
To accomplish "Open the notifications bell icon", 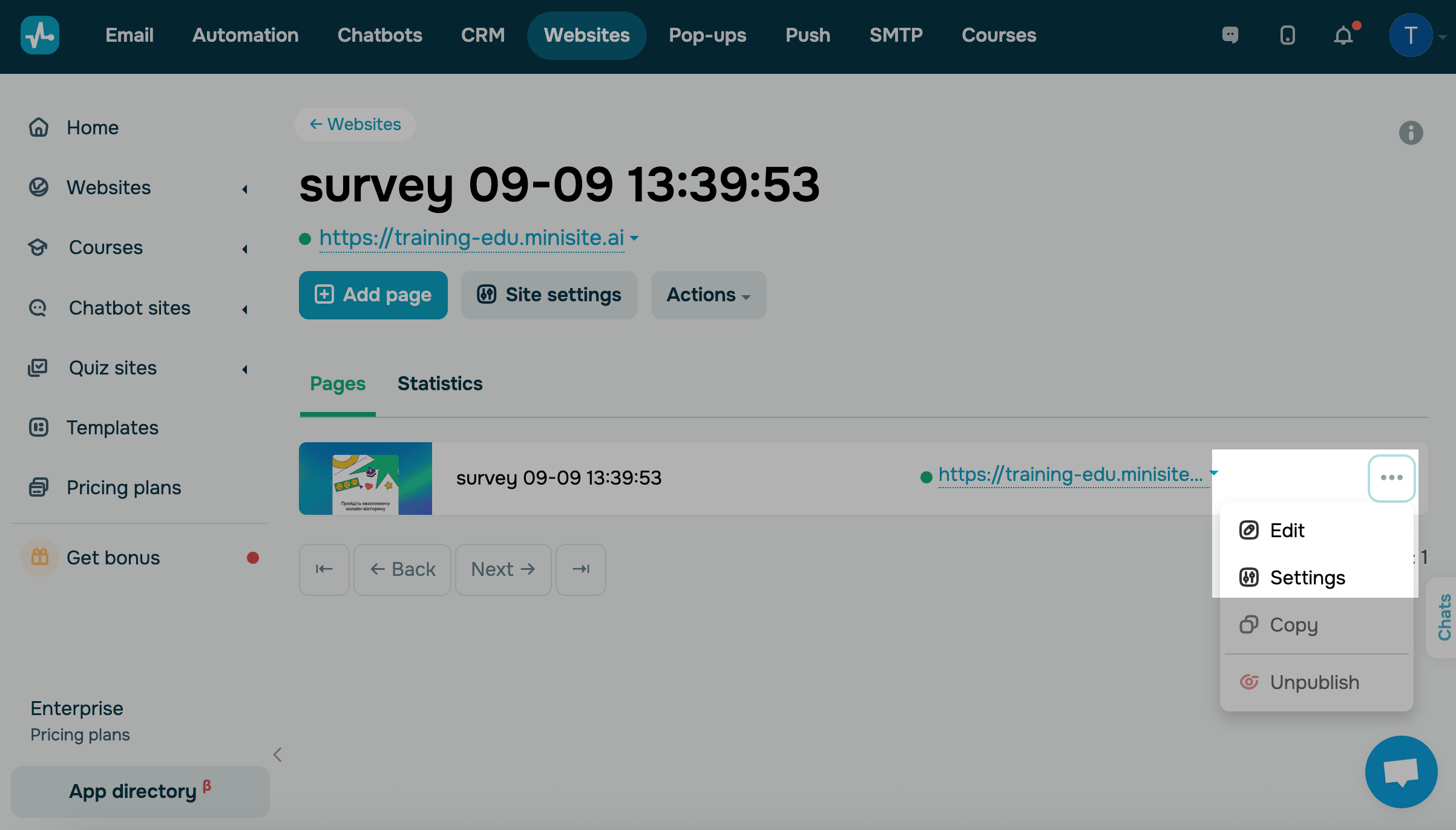I will pos(1343,35).
